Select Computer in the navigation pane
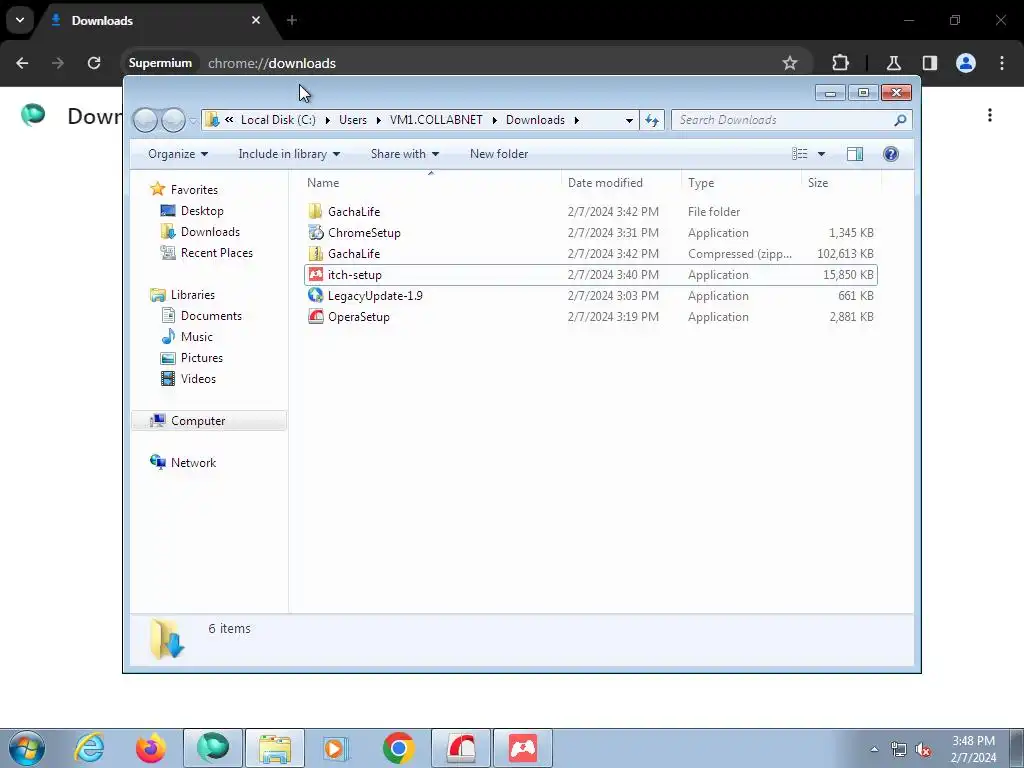Image resolution: width=1024 pixels, height=768 pixels. pos(209,421)
